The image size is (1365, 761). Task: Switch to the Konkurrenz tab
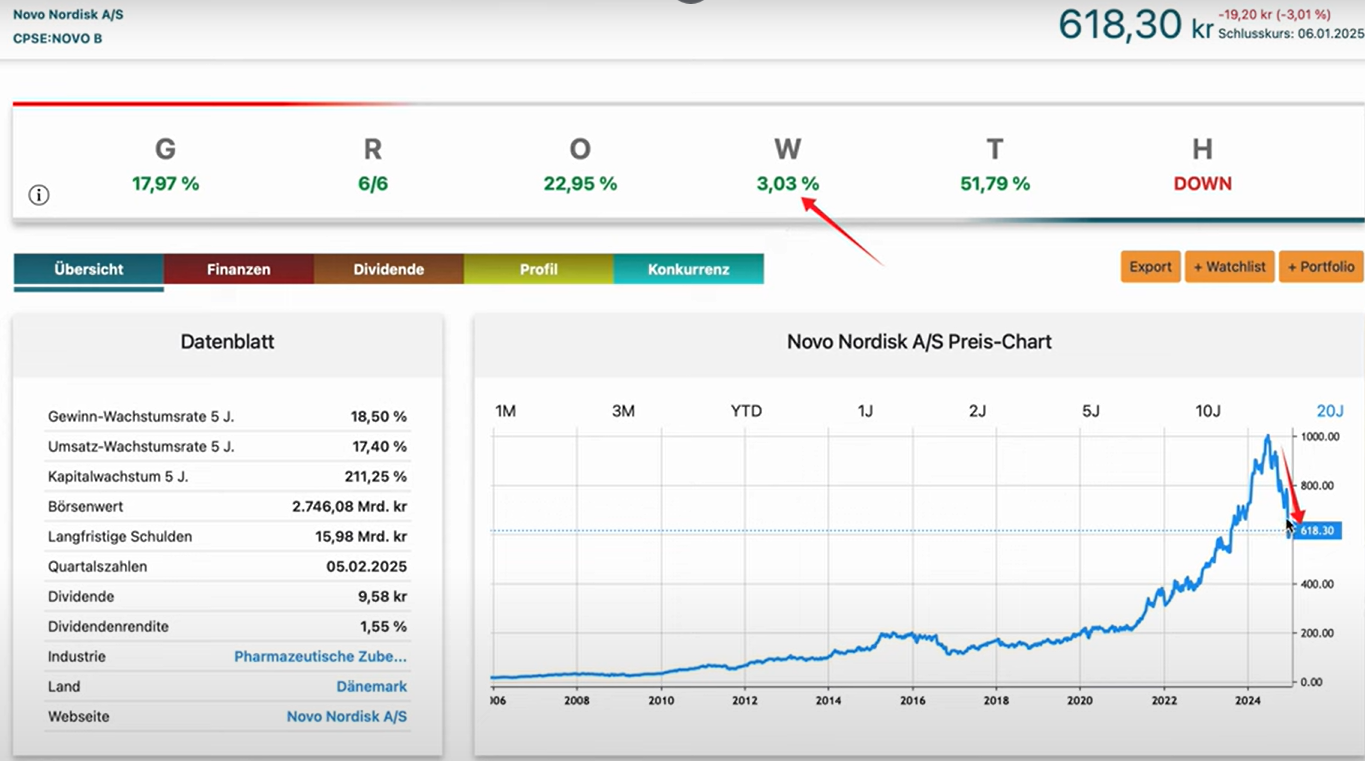coord(689,269)
